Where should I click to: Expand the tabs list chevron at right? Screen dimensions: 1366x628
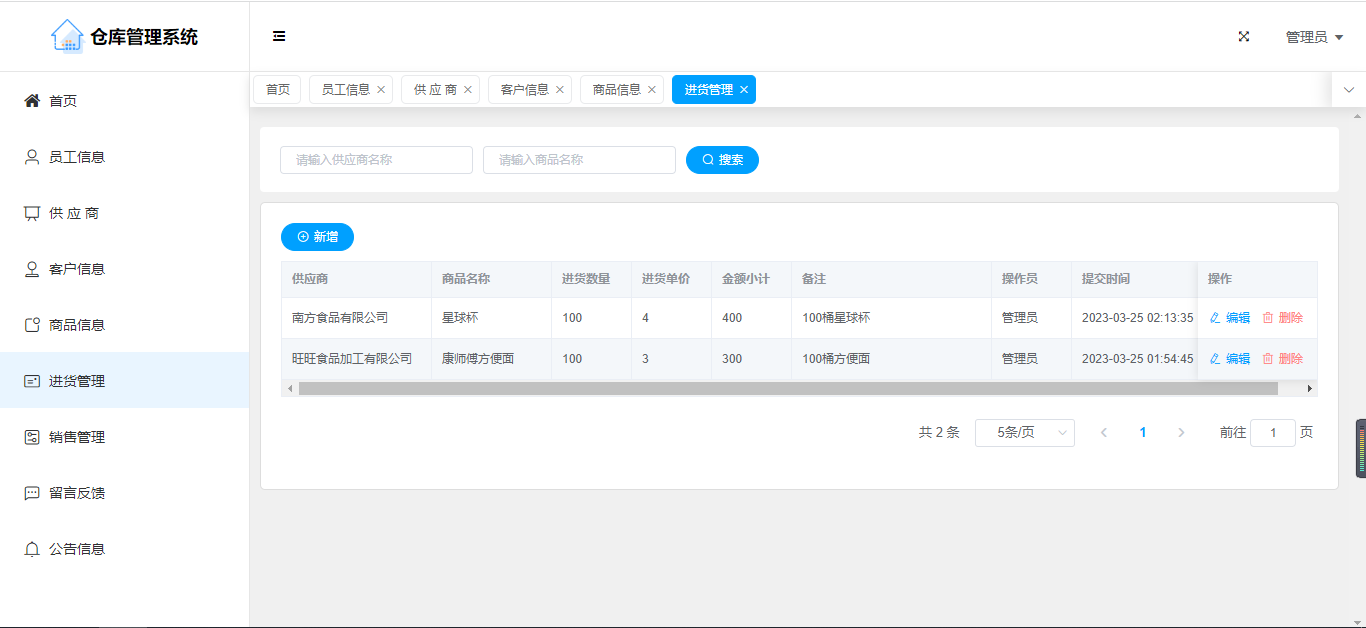point(1348,90)
